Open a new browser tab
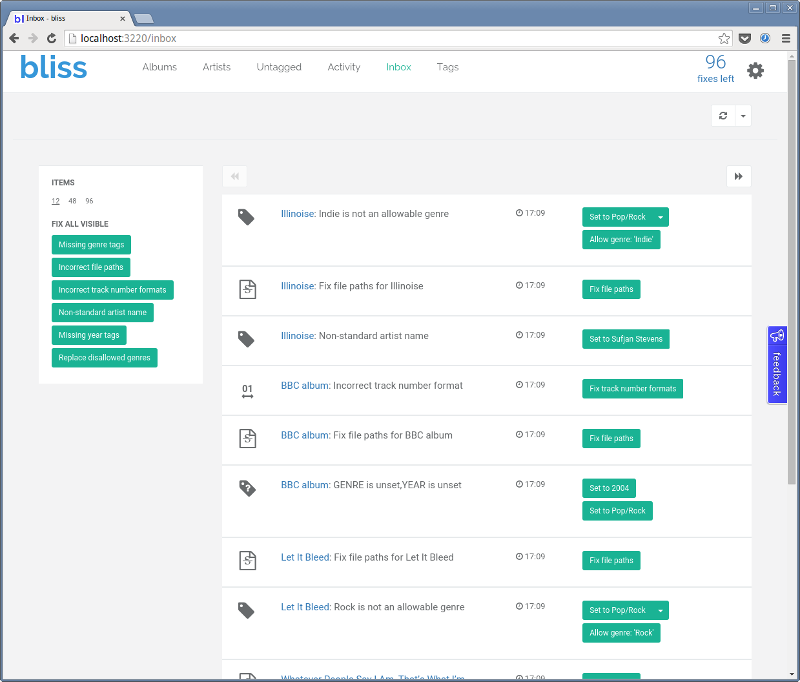Image resolution: width=800 pixels, height=682 pixels. pyautogui.click(x=144, y=19)
